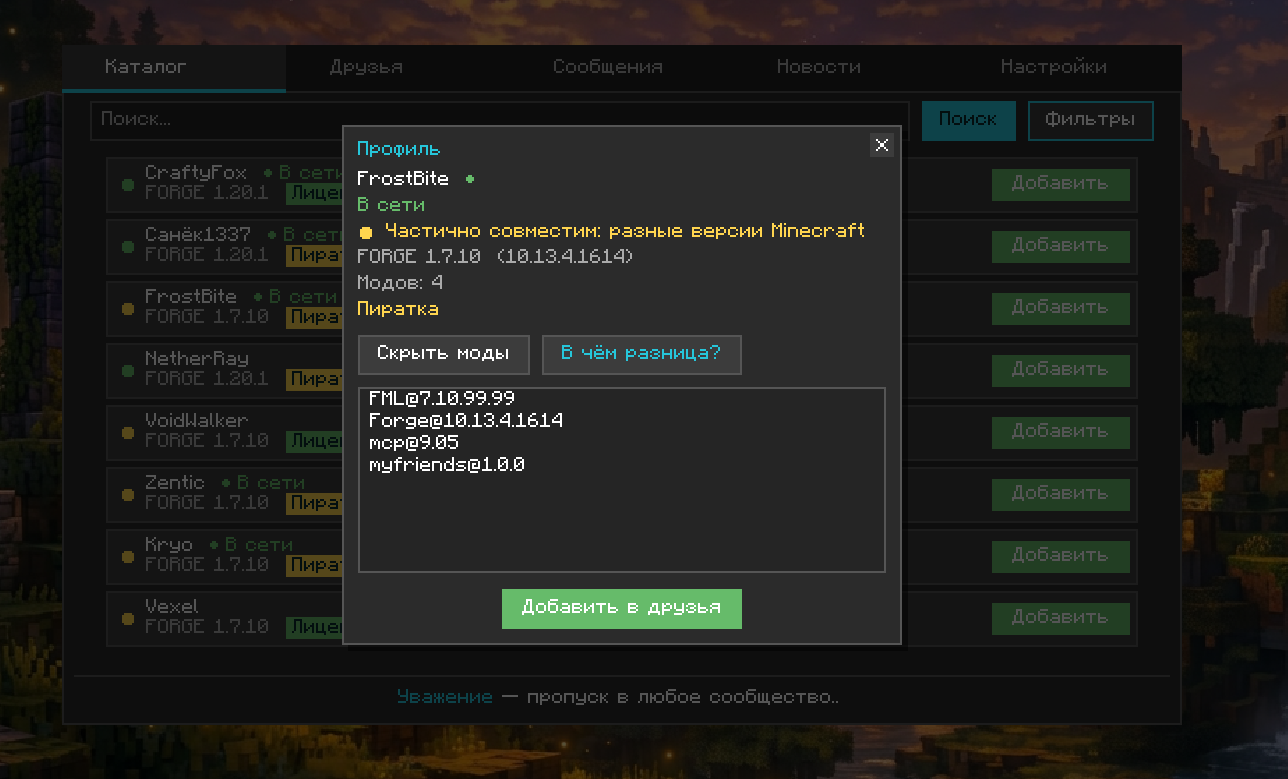Click the yellow status dot beside Zentic
Viewport: 1288px width, 779px height.
[x=128, y=495]
